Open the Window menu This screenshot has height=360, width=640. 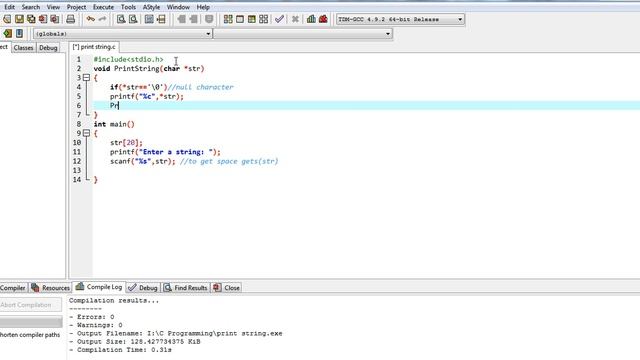click(x=178, y=7)
